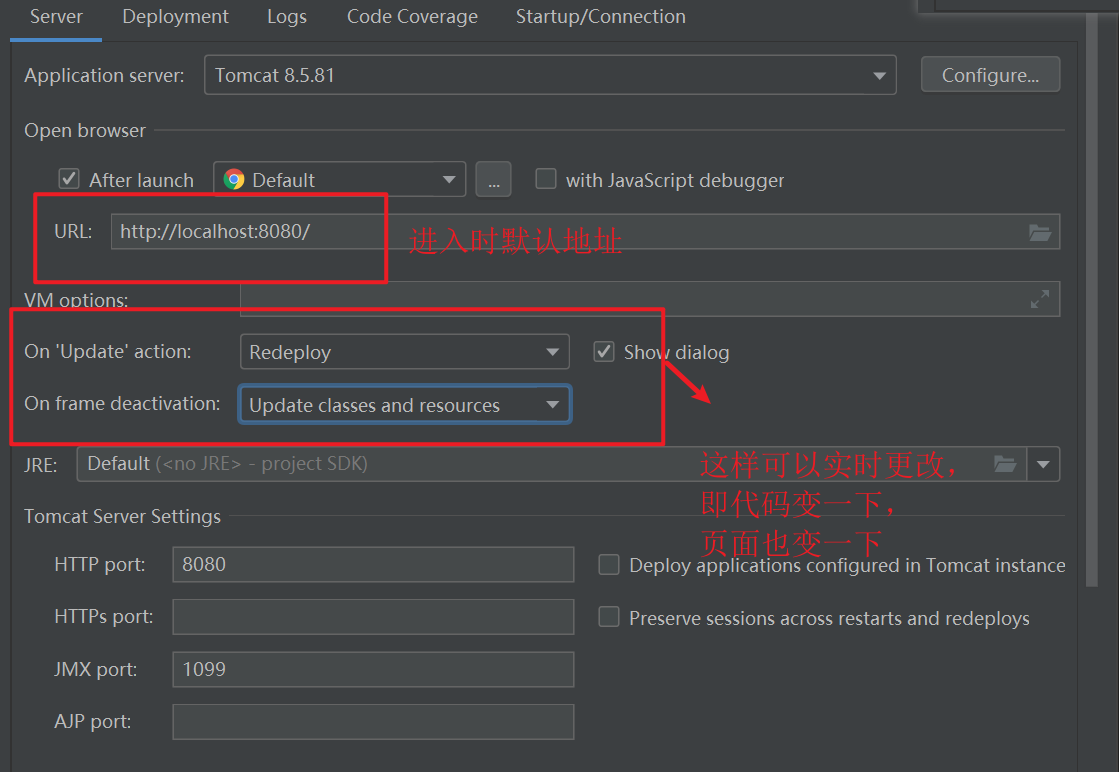Click the empty AJP port field
1119x772 pixels.
(x=373, y=721)
